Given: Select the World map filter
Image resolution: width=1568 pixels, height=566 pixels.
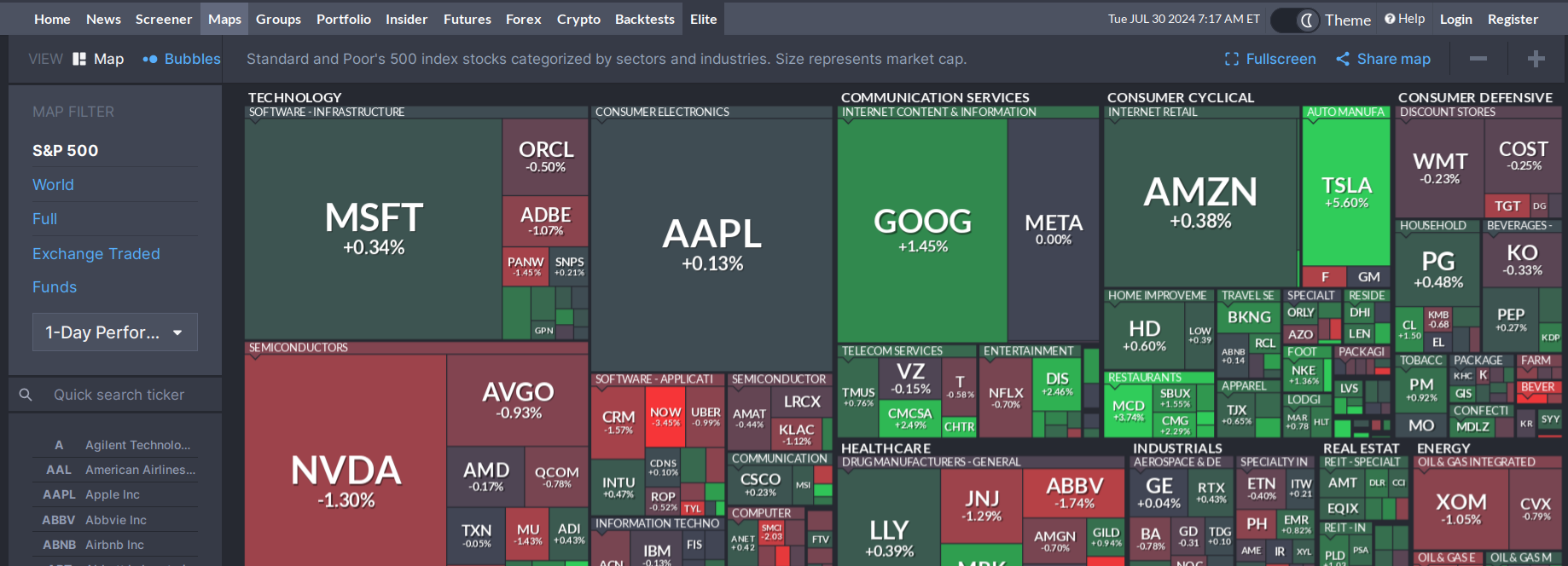Looking at the screenshot, I should [x=53, y=185].
